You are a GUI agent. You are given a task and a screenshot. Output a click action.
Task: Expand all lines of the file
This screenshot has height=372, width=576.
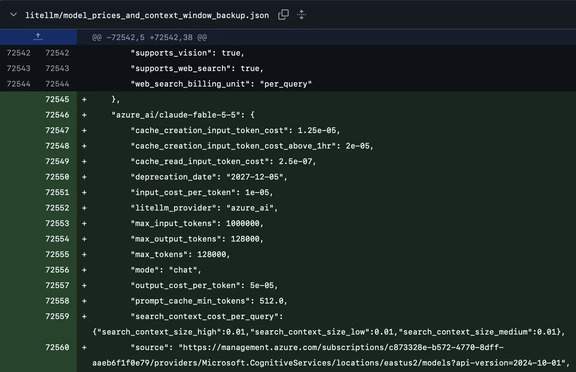(301, 15)
